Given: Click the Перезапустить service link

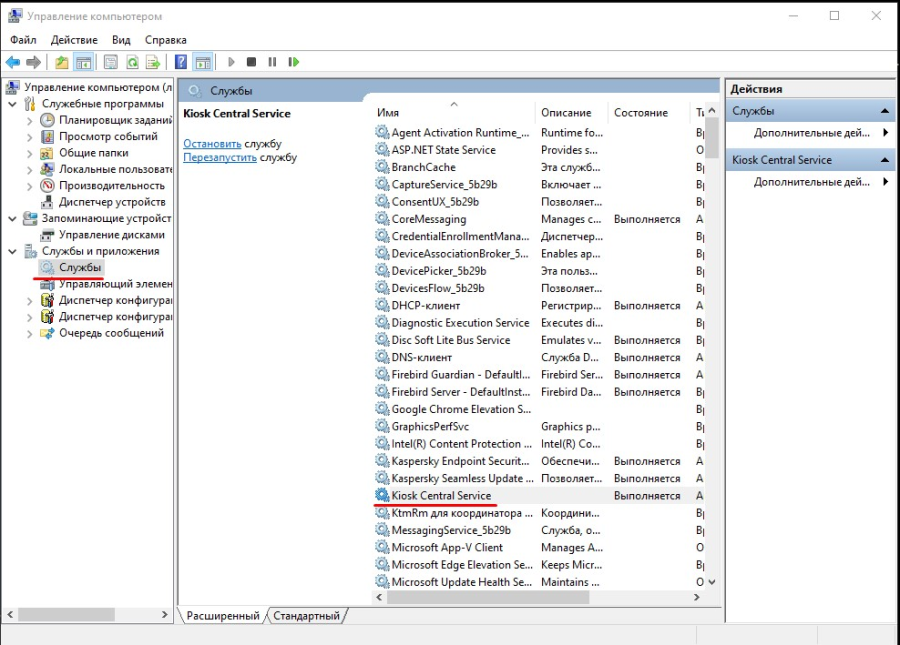Looking at the screenshot, I should 219,158.
